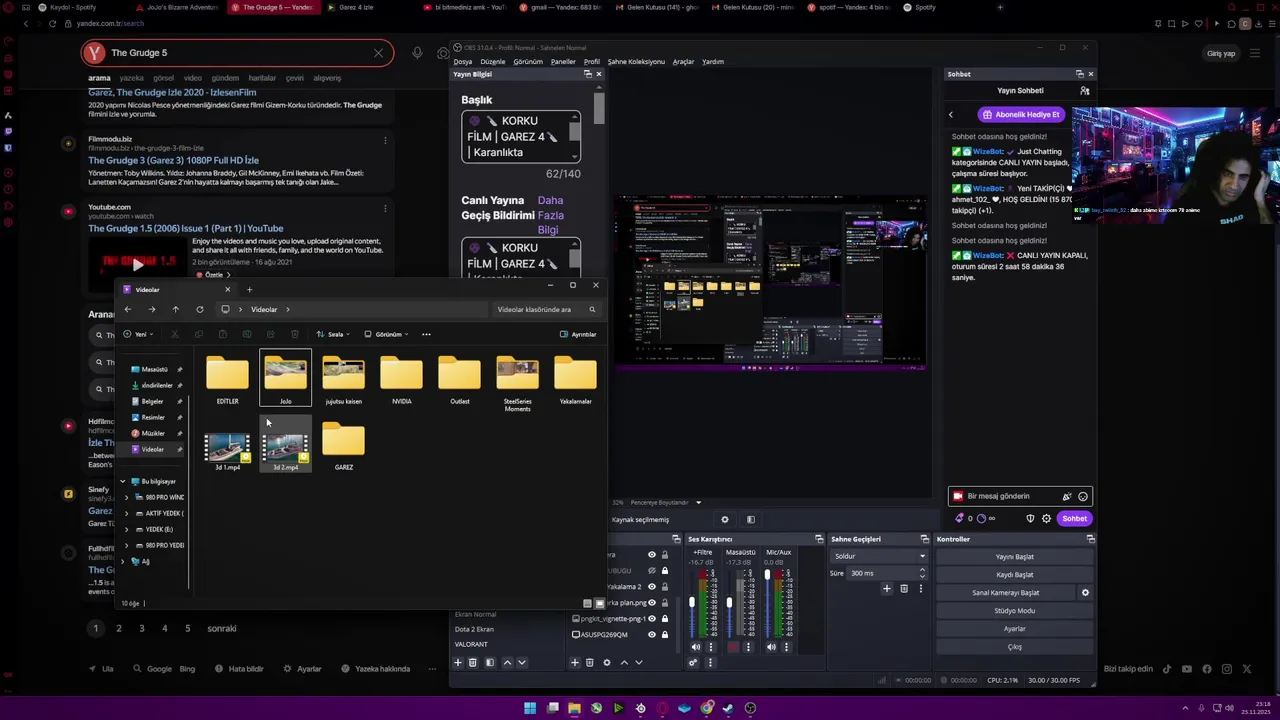
Task: Click the purple Sohbet send button
Action: [x=1074, y=518]
